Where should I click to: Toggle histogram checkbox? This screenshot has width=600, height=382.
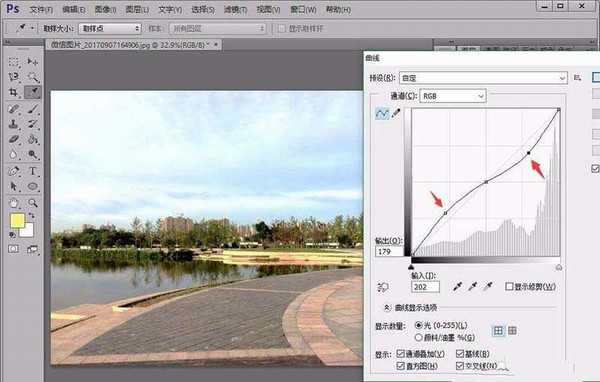pos(401,366)
